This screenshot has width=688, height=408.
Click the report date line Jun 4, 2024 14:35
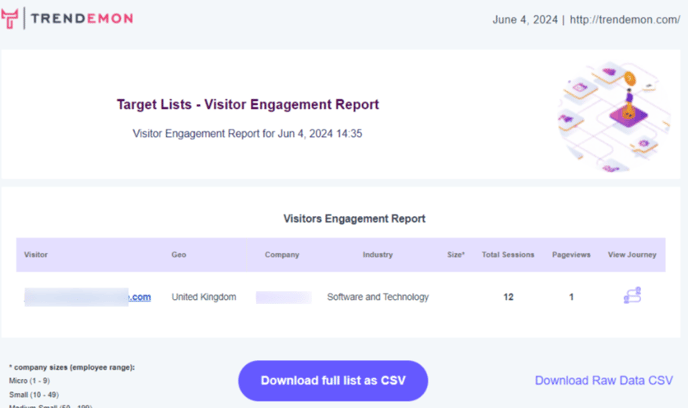click(x=247, y=133)
